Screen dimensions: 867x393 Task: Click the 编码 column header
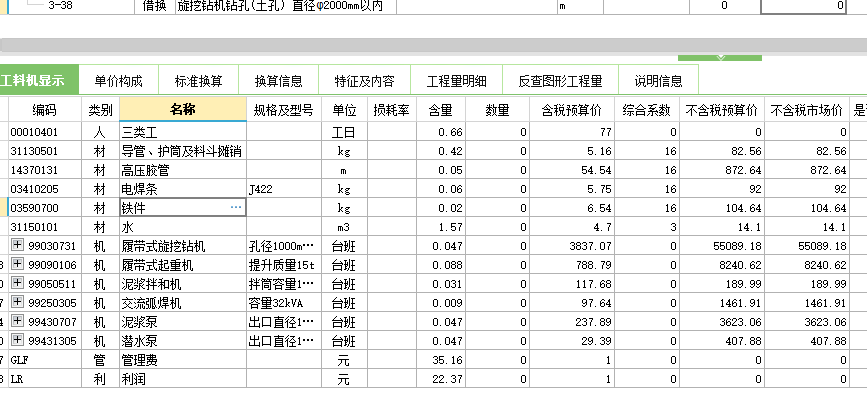(x=45, y=110)
